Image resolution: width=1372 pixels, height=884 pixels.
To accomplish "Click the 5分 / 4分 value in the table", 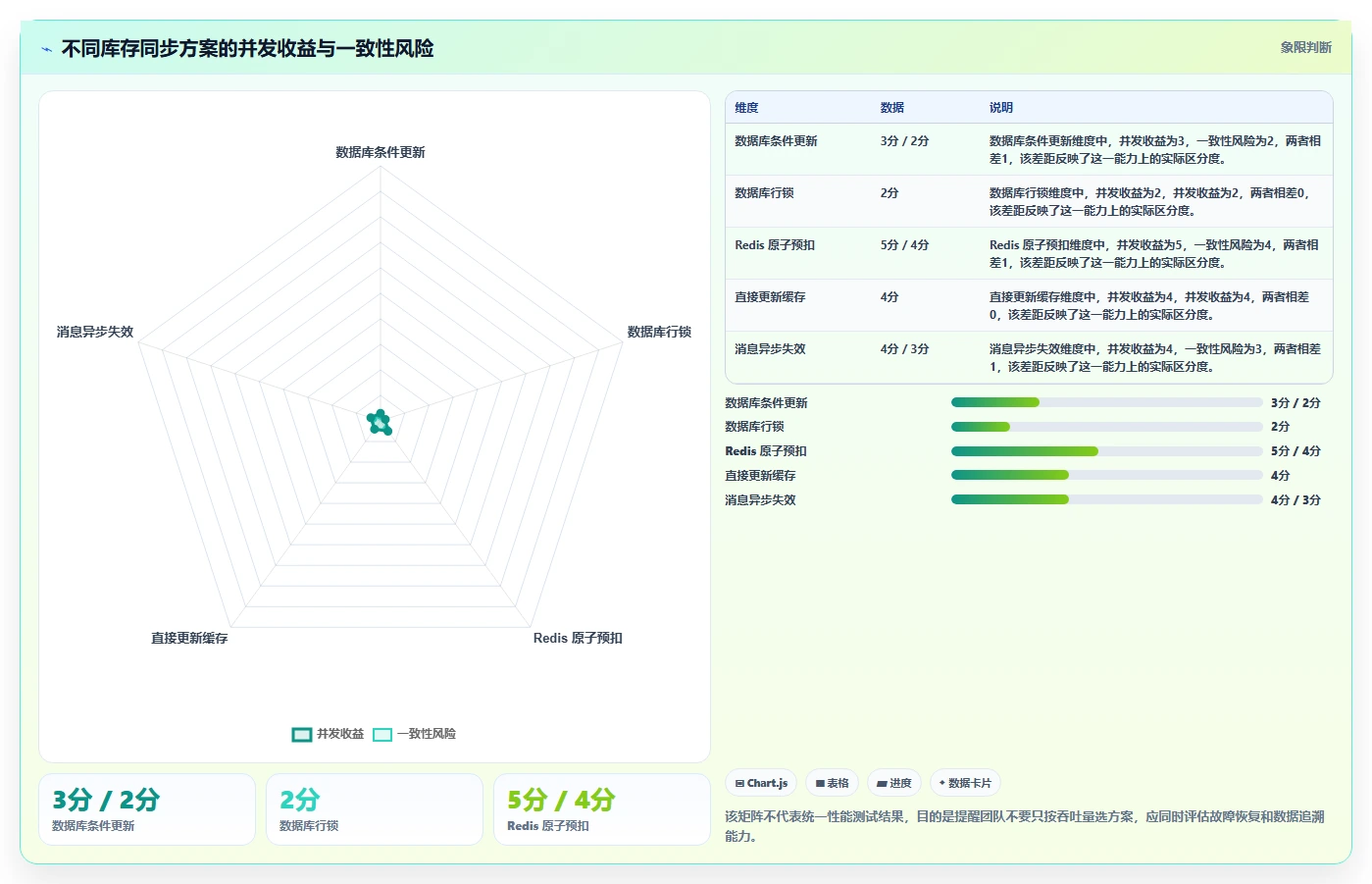I will [x=904, y=245].
